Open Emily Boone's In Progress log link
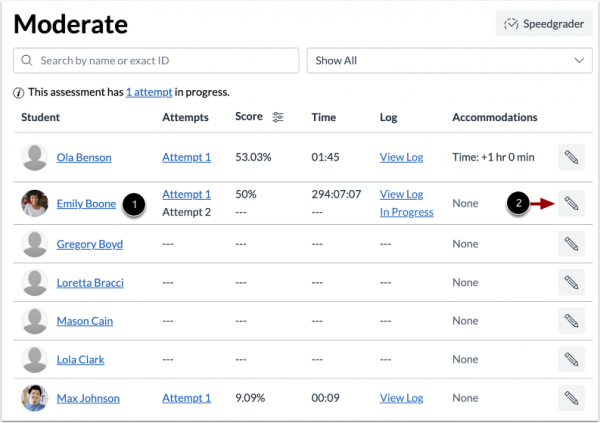The height and width of the screenshot is (423, 600). point(406,212)
